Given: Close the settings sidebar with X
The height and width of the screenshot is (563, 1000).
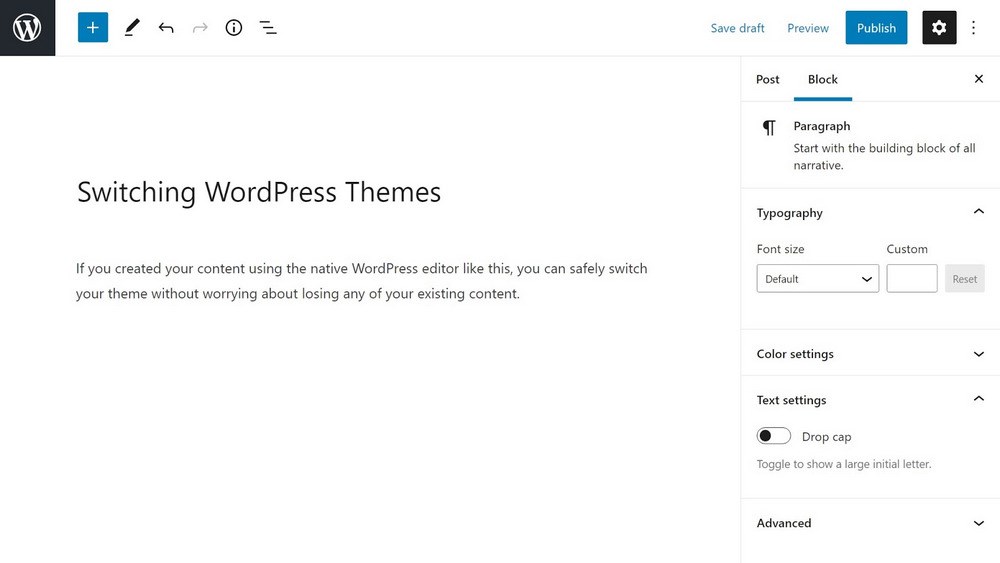Looking at the screenshot, I should click(979, 78).
